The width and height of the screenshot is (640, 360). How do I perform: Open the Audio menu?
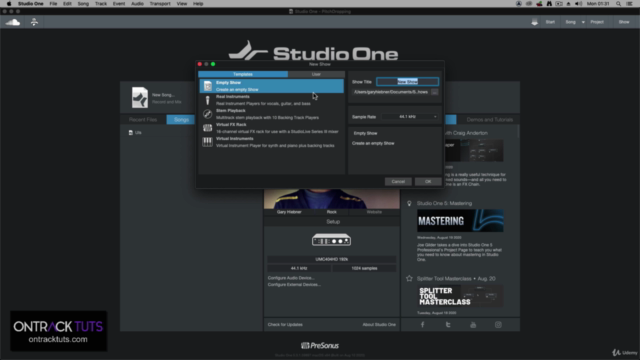137,4
